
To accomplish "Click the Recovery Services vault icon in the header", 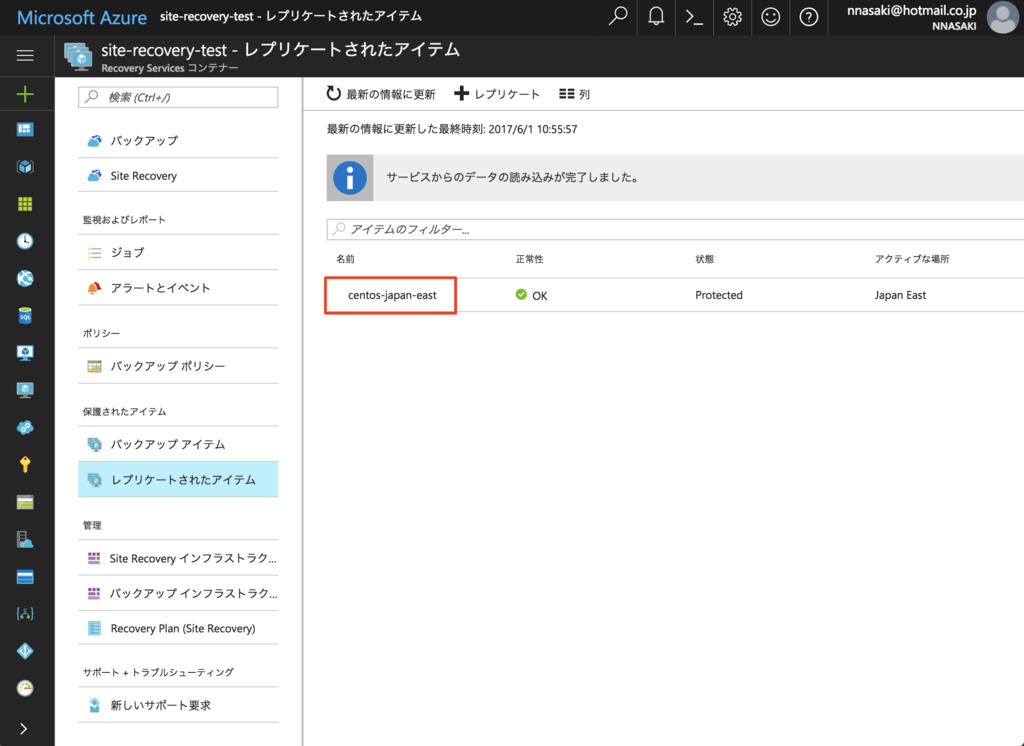I will (78, 56).
